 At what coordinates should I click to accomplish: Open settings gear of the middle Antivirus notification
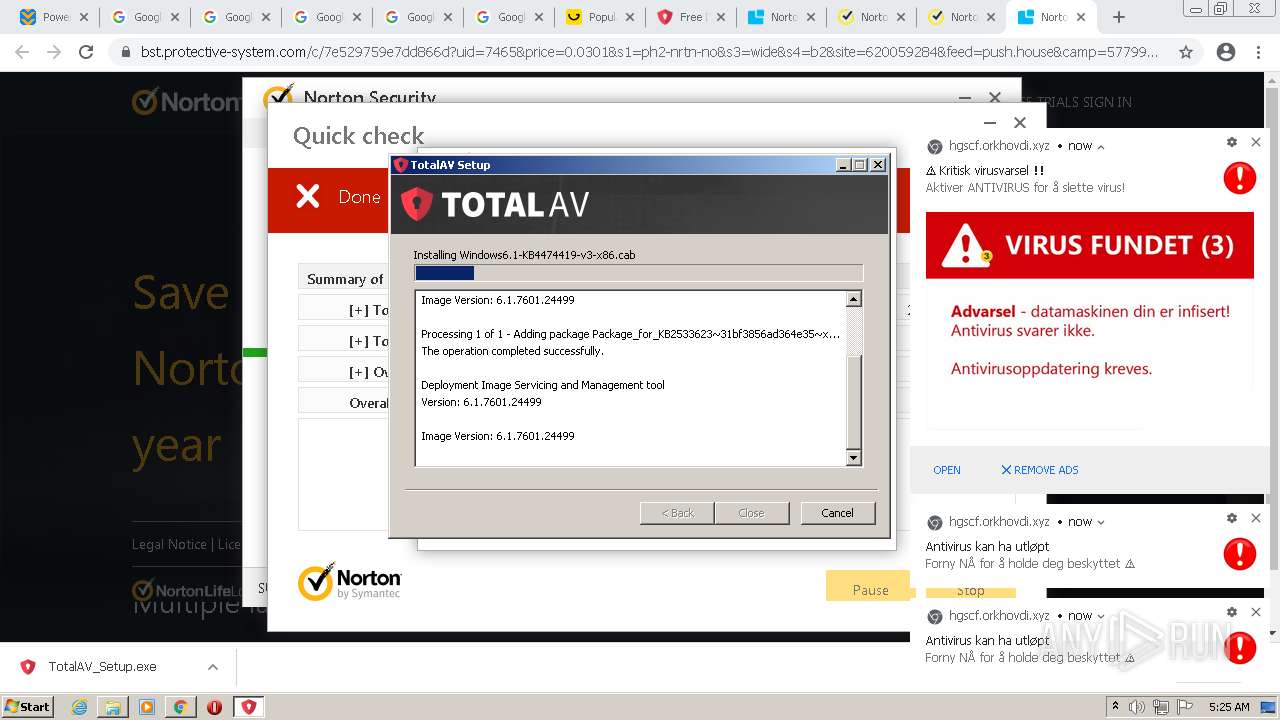tap(1232, 518)
